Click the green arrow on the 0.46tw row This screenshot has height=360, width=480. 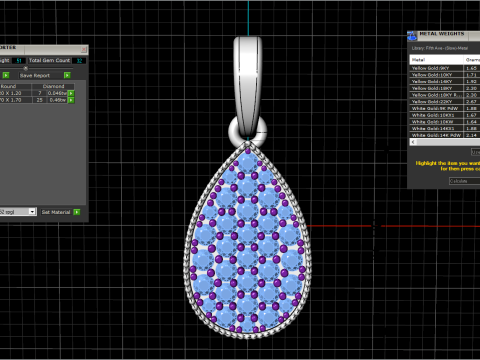(x=71, y=100)
